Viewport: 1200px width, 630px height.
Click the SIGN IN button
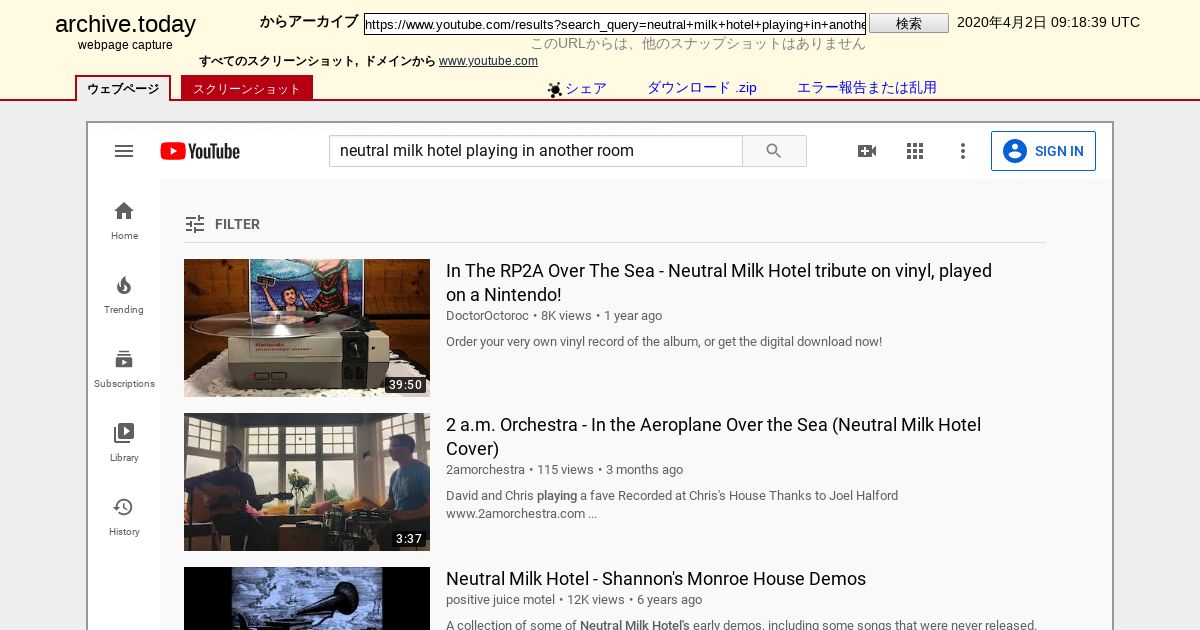(x=1043, y=151)
